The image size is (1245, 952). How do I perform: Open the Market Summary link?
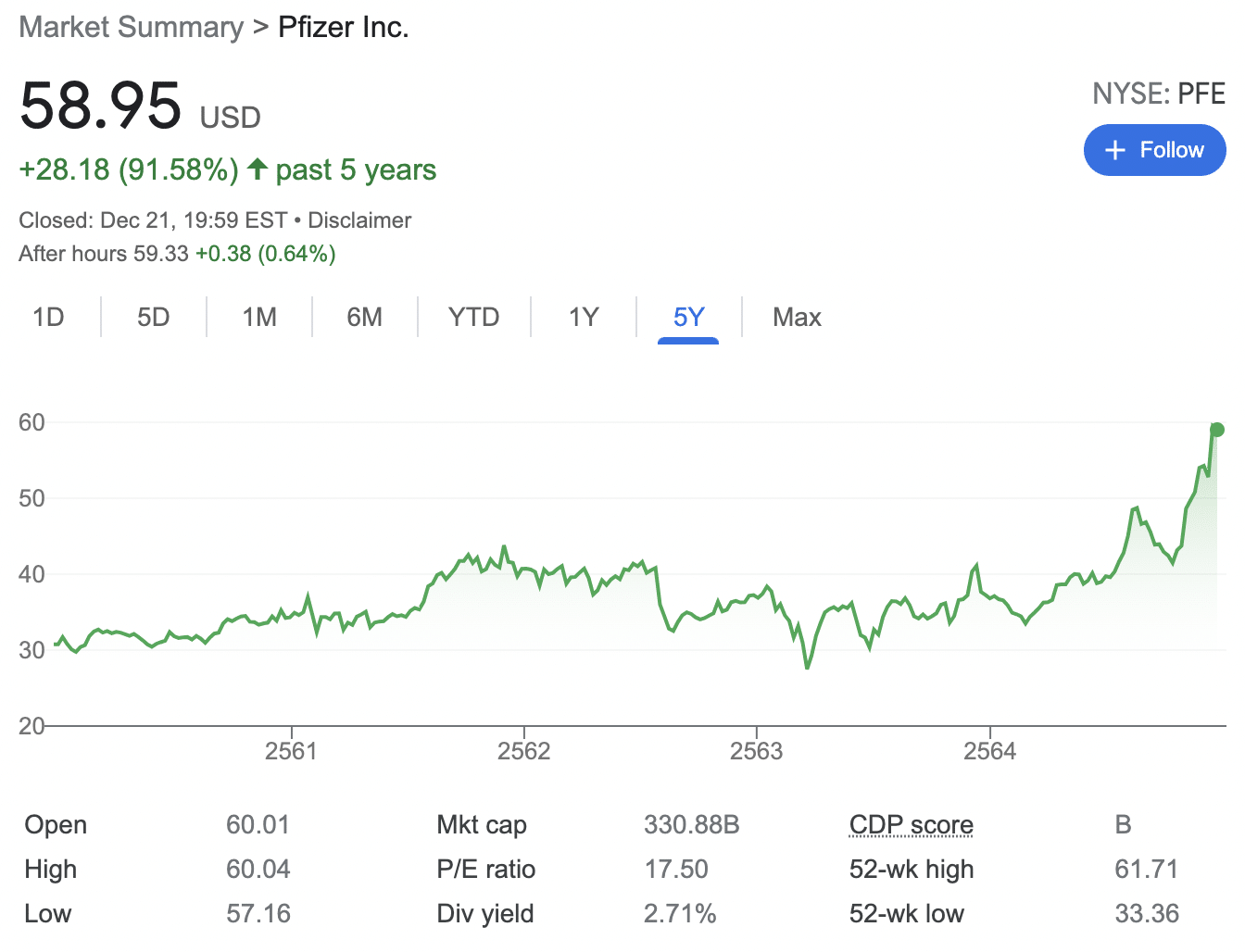coord(131,27)
